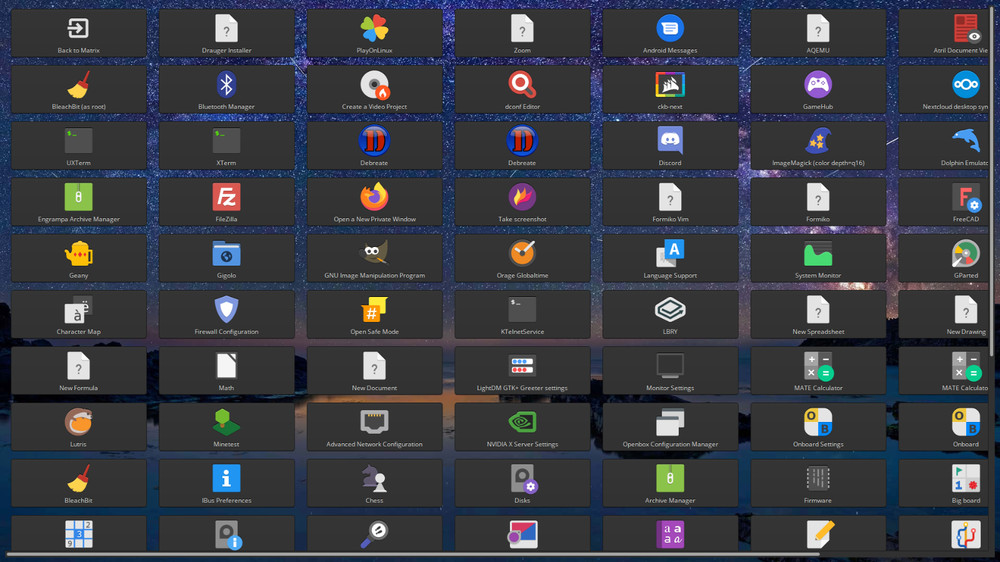This screenshot has width=1000, height=562.
Task: Open the Geany editor
Action: click(78, 258)
